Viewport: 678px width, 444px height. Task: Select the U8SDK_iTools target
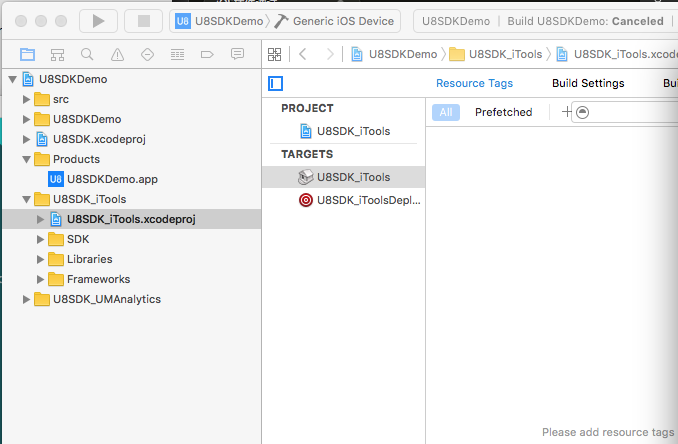(x=344, y=177)
